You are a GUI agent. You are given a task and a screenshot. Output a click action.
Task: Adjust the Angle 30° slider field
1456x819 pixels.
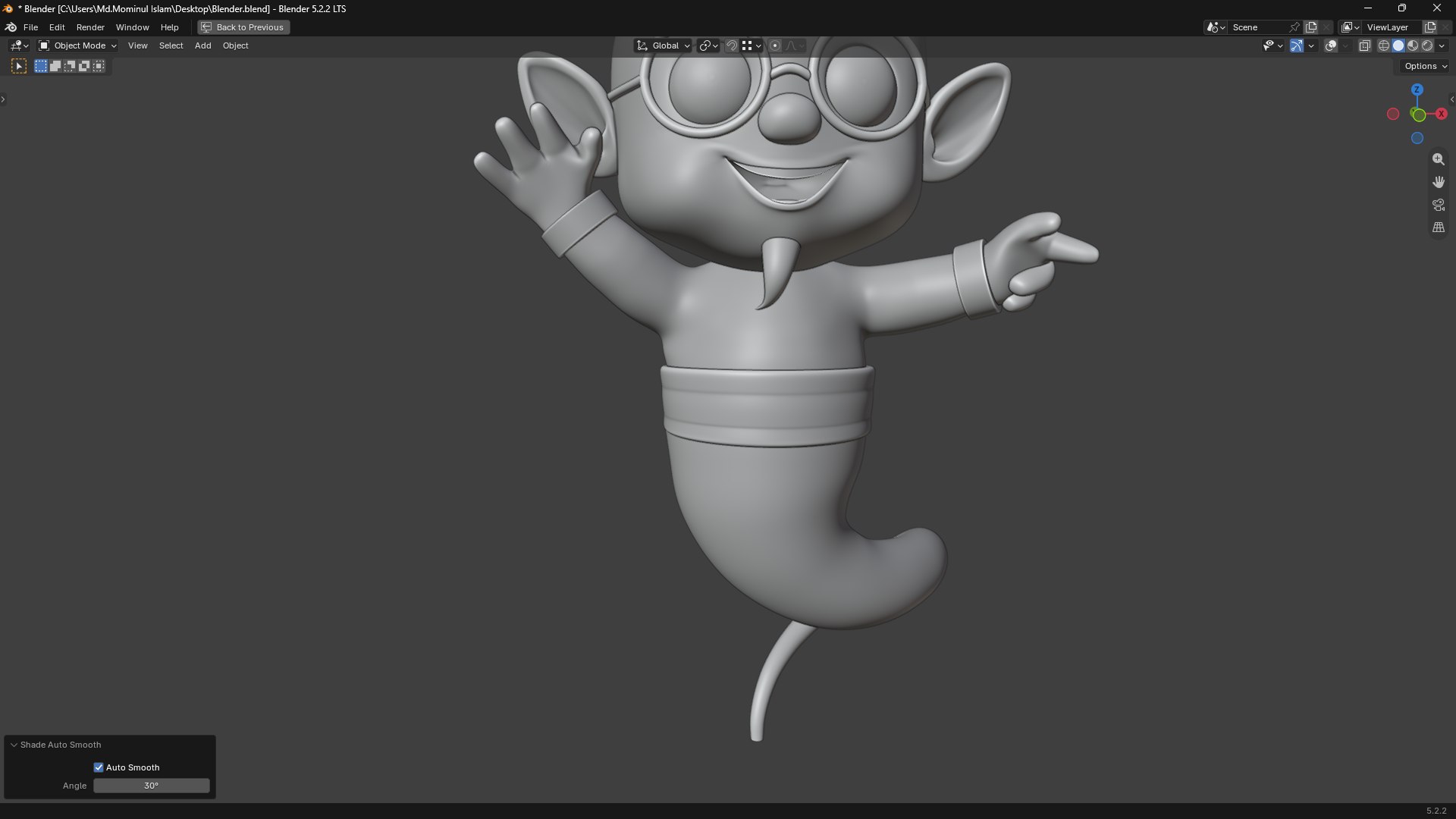(152, 786)
